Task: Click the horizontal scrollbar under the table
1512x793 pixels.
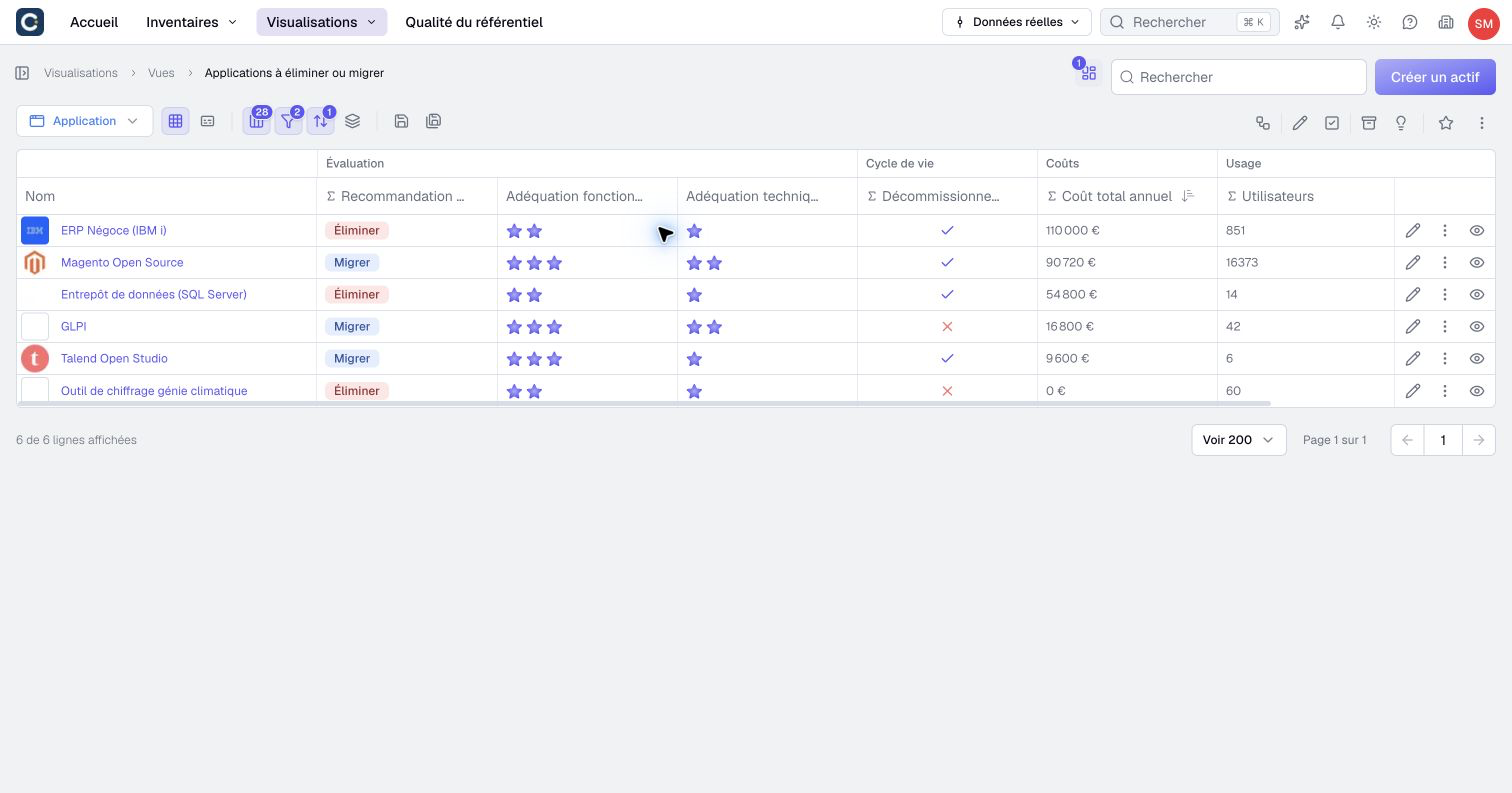Action: (x=644, y=403)
